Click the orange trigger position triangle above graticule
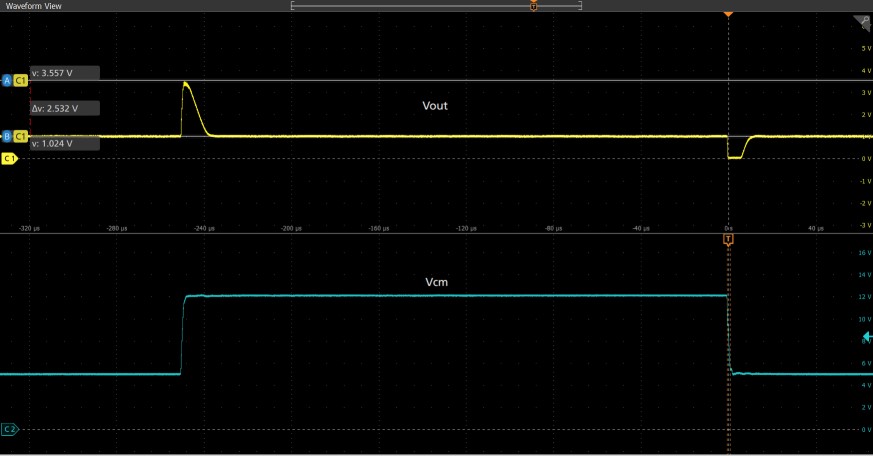This screenshot has height=456, width=873. 728,14
